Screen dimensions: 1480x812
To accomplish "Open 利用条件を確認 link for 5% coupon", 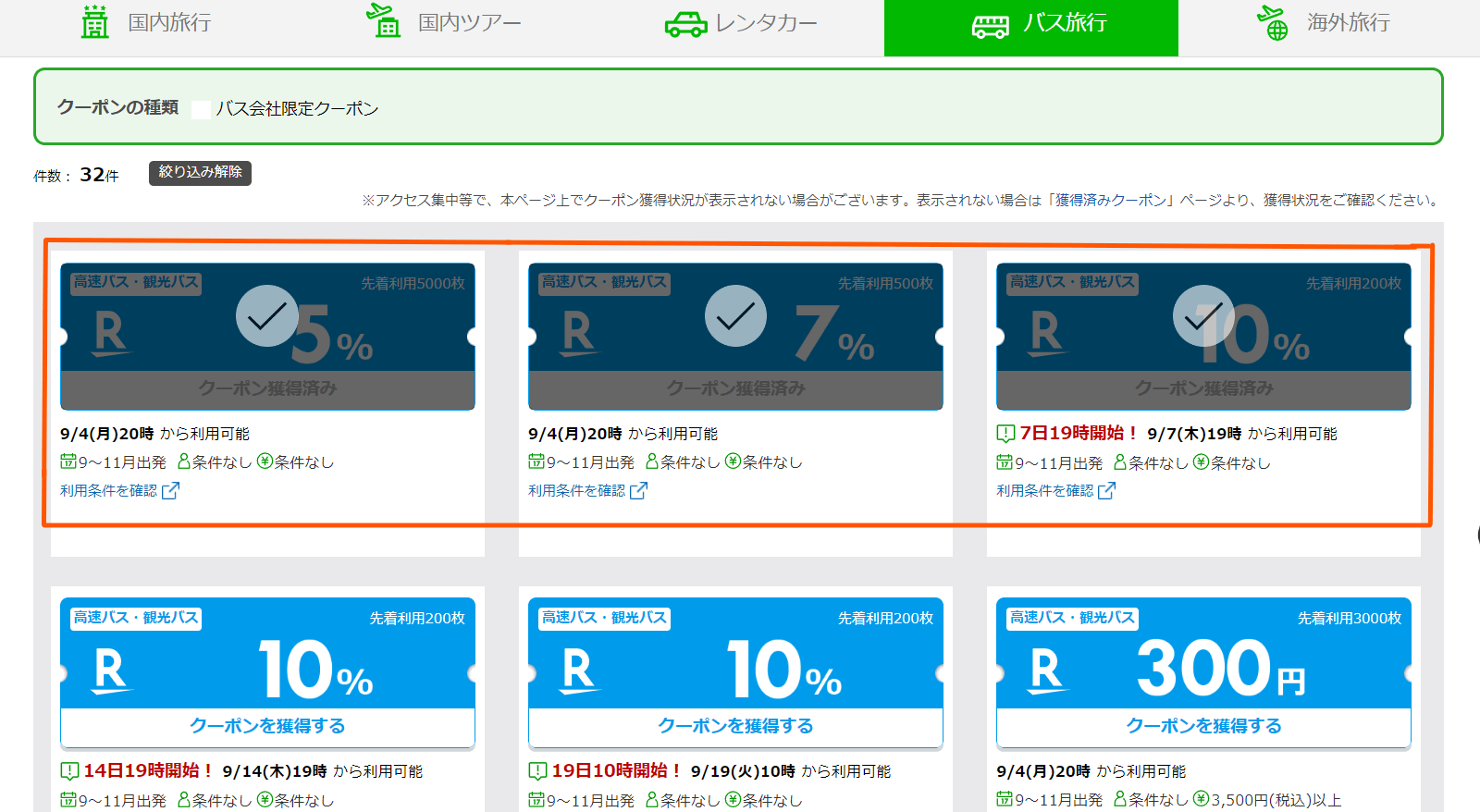I will [x=108, y=491].
